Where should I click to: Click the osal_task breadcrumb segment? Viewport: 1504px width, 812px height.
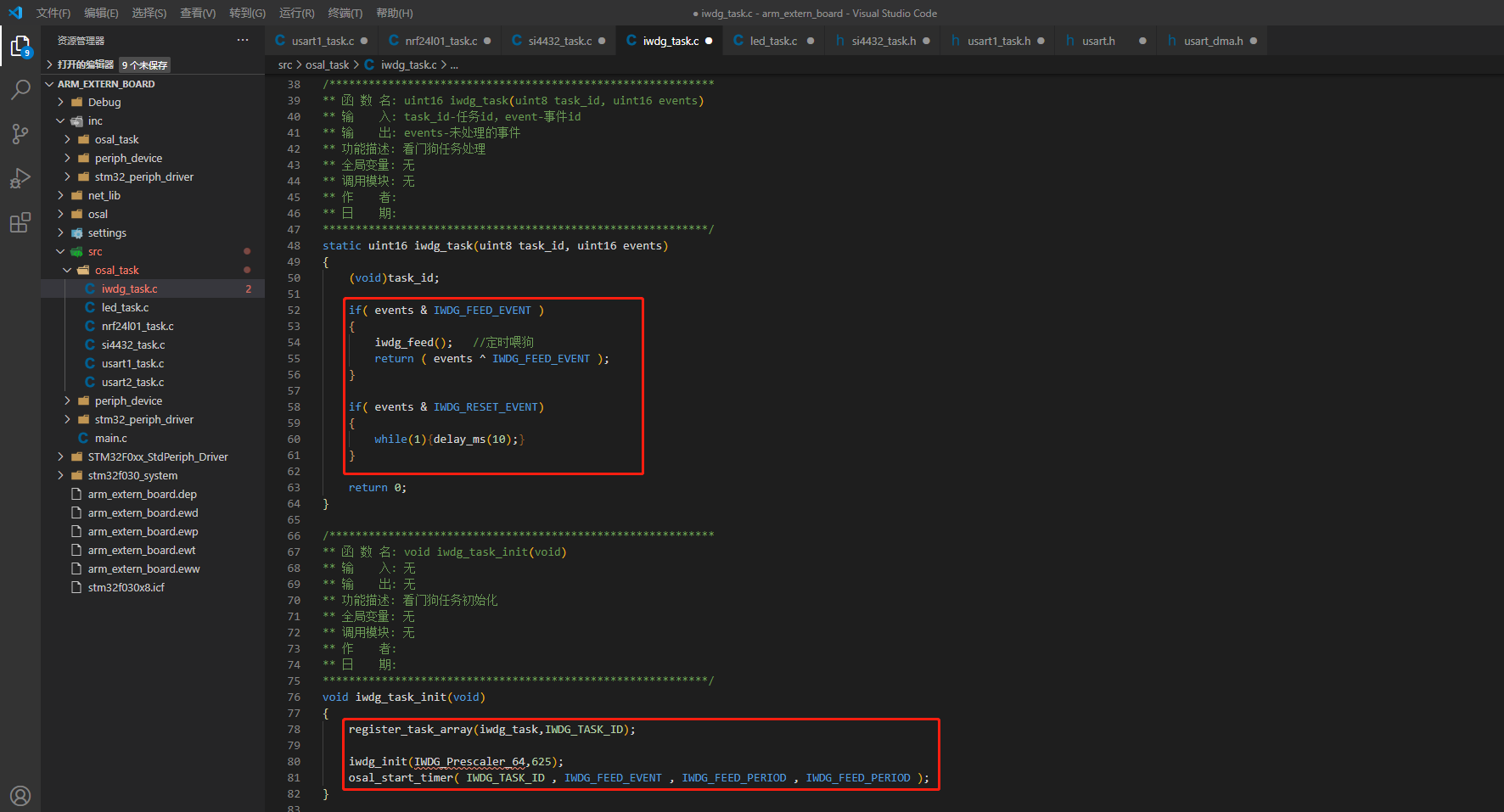(327, 64)
